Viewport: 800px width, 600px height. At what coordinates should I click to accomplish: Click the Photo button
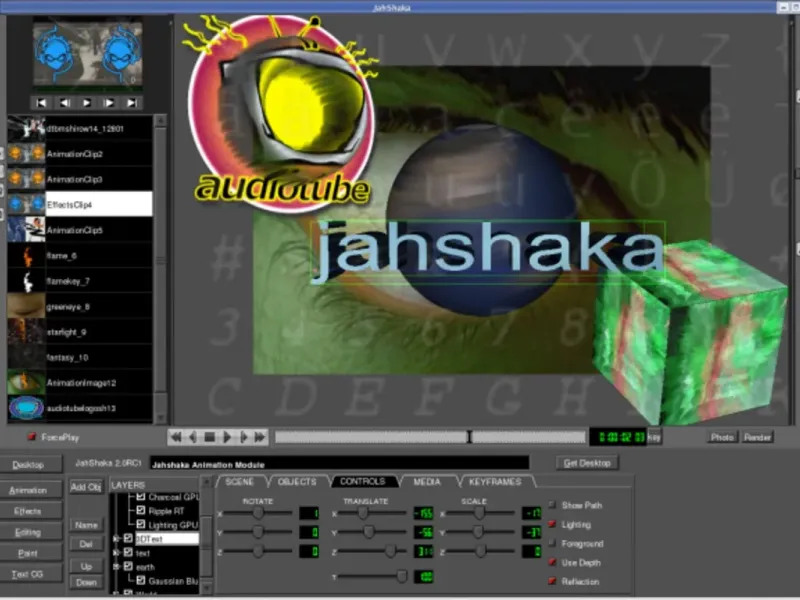pos(722,437)
